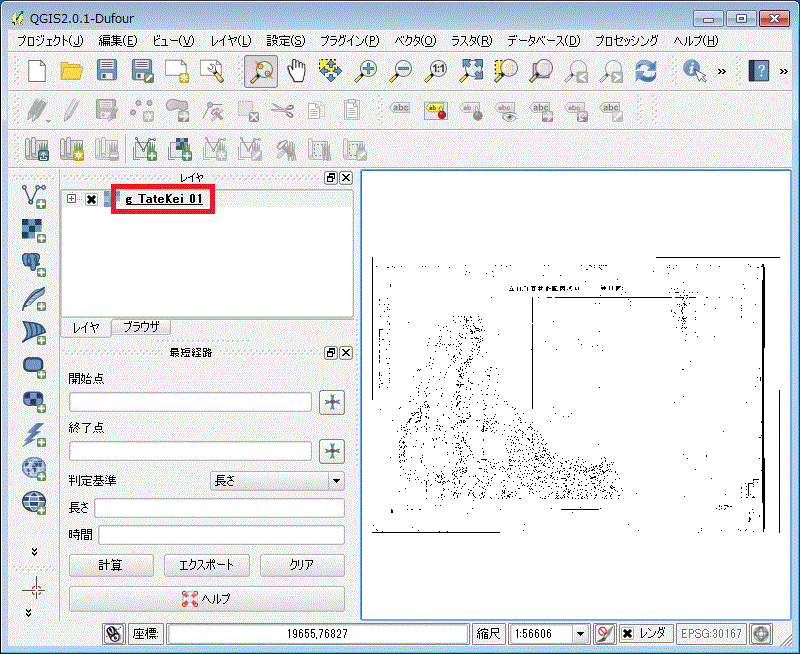Click the 開始点 start point input field
The height and width of the screenshot is (654, 800).
coord(190,402)
